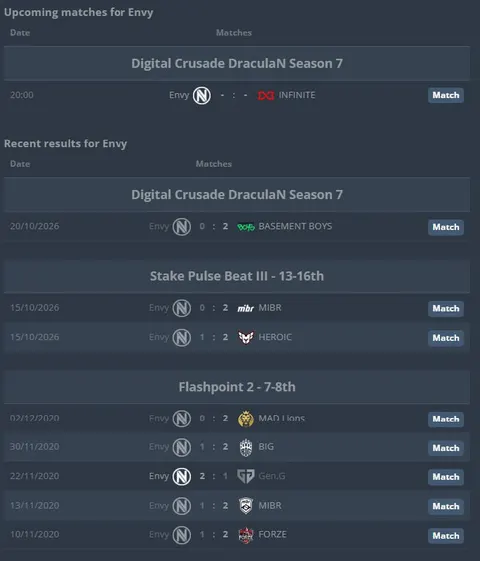Viewport: 480px width, 561px height.
Task: Click the INFINITE team logo icon
Action: tap(266, 96)
